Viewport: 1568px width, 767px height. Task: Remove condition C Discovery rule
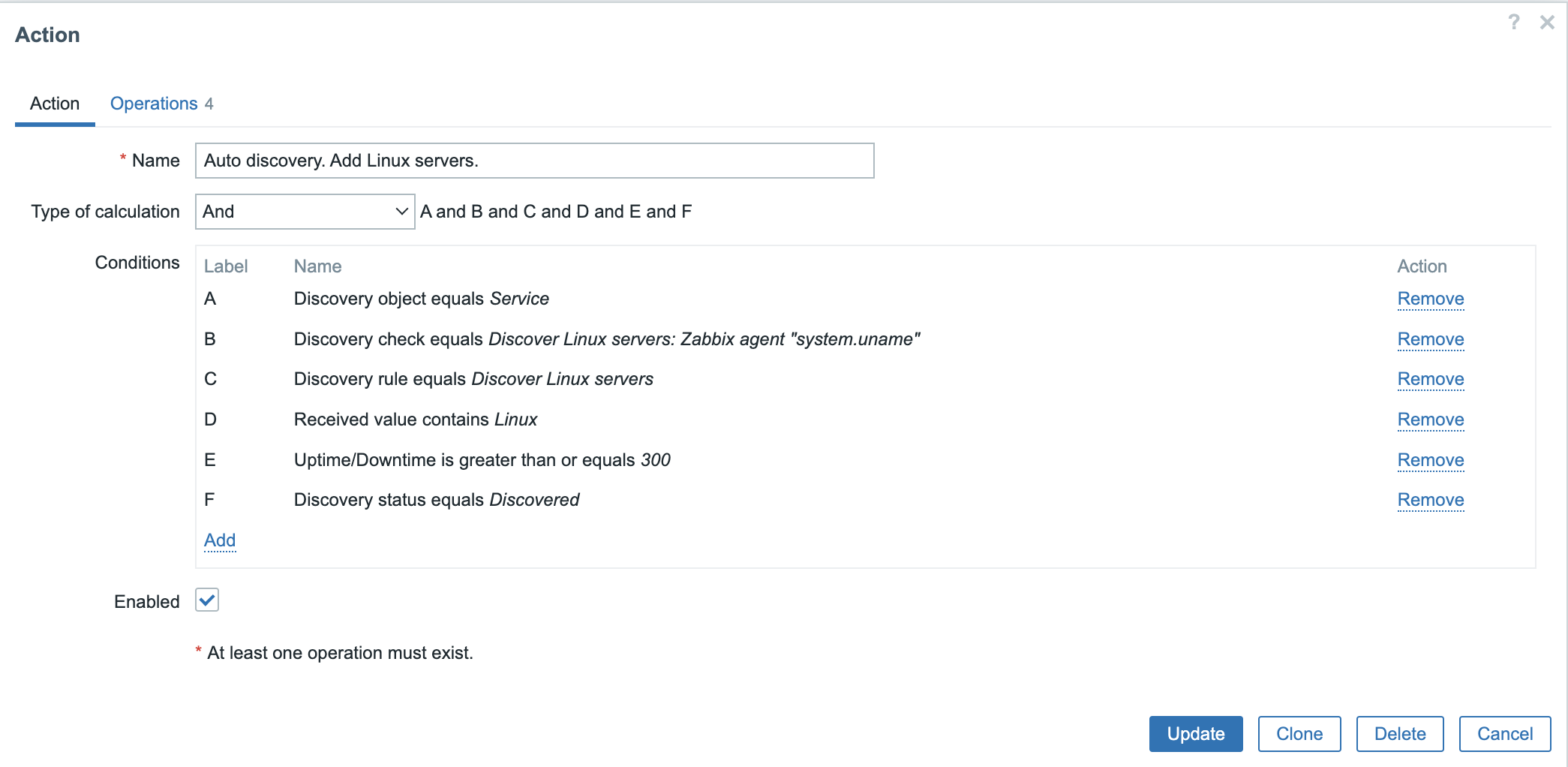tap(1430, 379)
